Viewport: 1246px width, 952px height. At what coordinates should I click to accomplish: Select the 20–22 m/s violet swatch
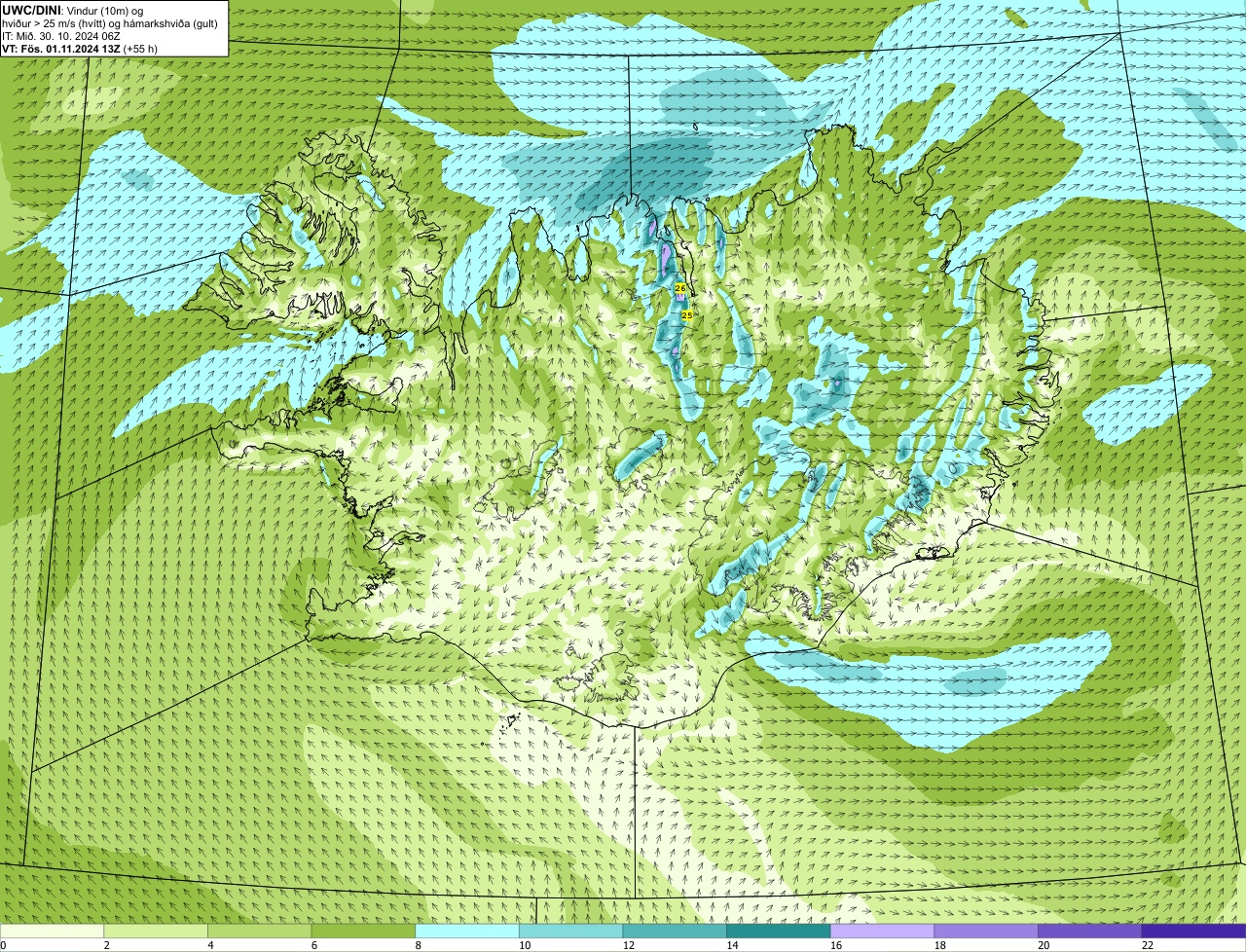click(x=1089, y=931)
